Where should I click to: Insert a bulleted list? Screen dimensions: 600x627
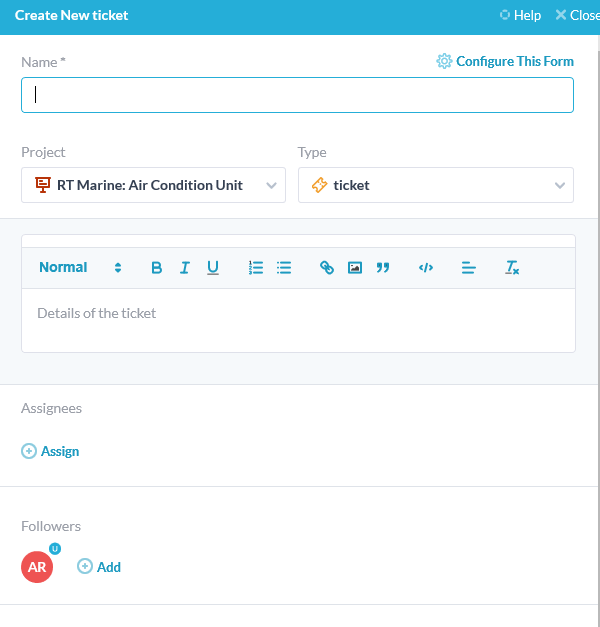284,268
